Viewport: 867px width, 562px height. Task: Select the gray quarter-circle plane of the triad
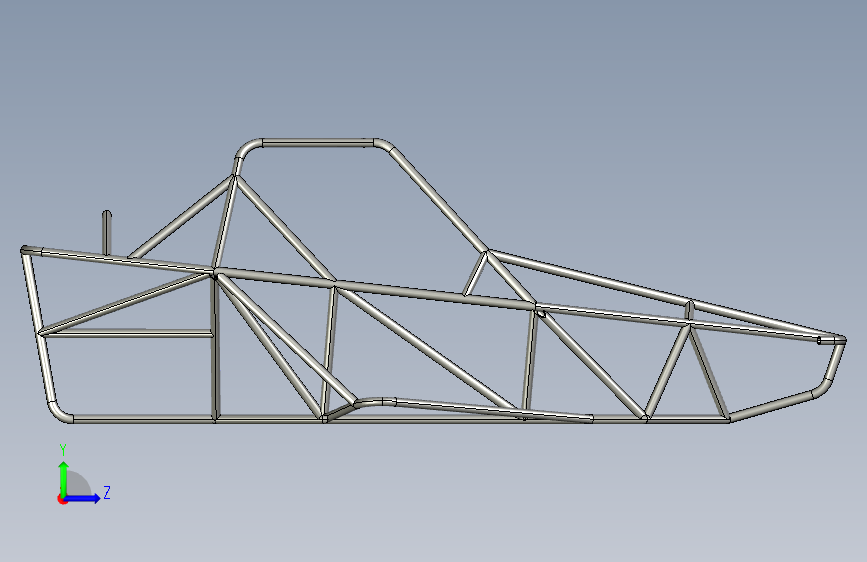point(78,484)
